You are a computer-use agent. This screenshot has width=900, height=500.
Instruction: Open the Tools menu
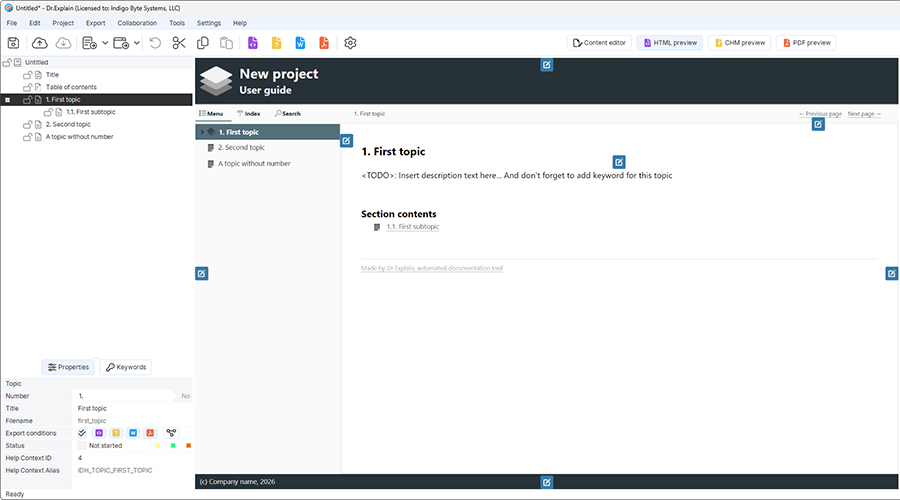tap(177, 23)
